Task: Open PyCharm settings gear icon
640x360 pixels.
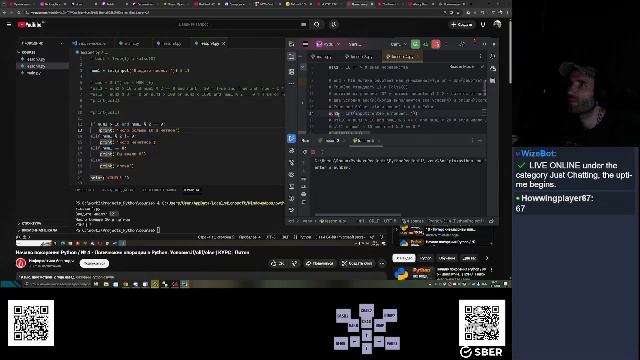Action: (462, 44)
